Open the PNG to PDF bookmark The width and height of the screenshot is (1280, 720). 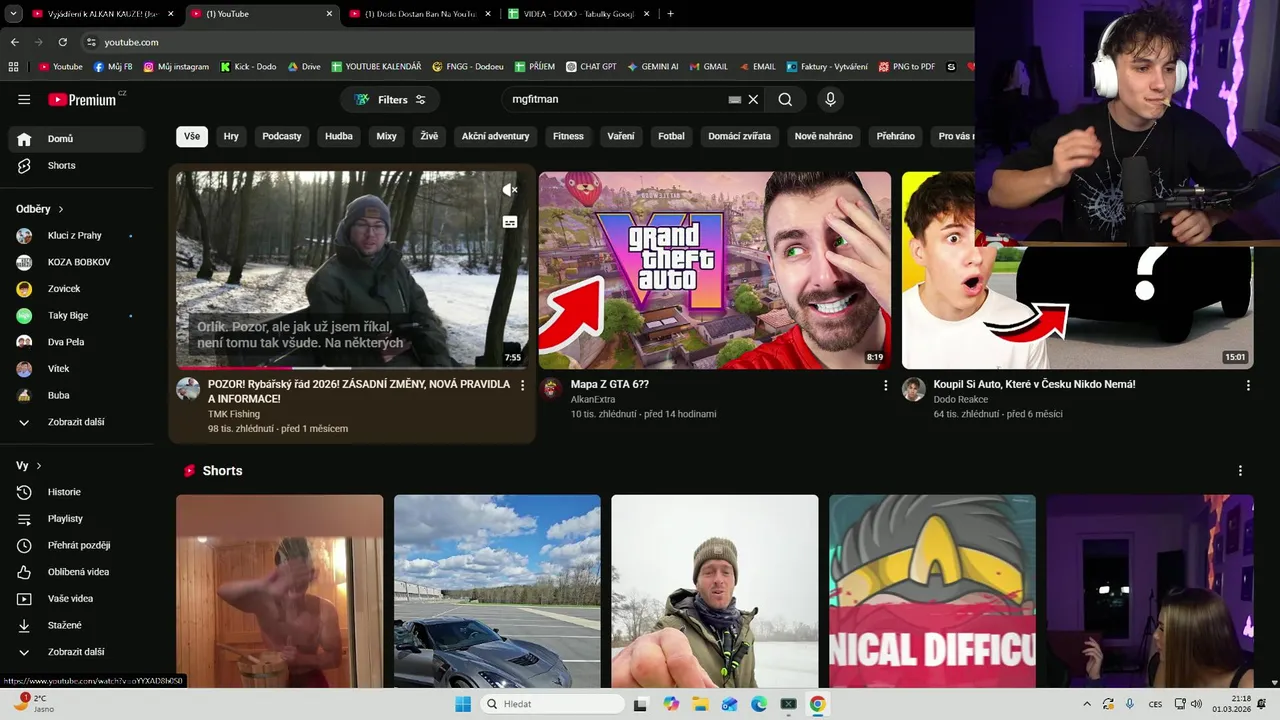(x=906, y=67)
